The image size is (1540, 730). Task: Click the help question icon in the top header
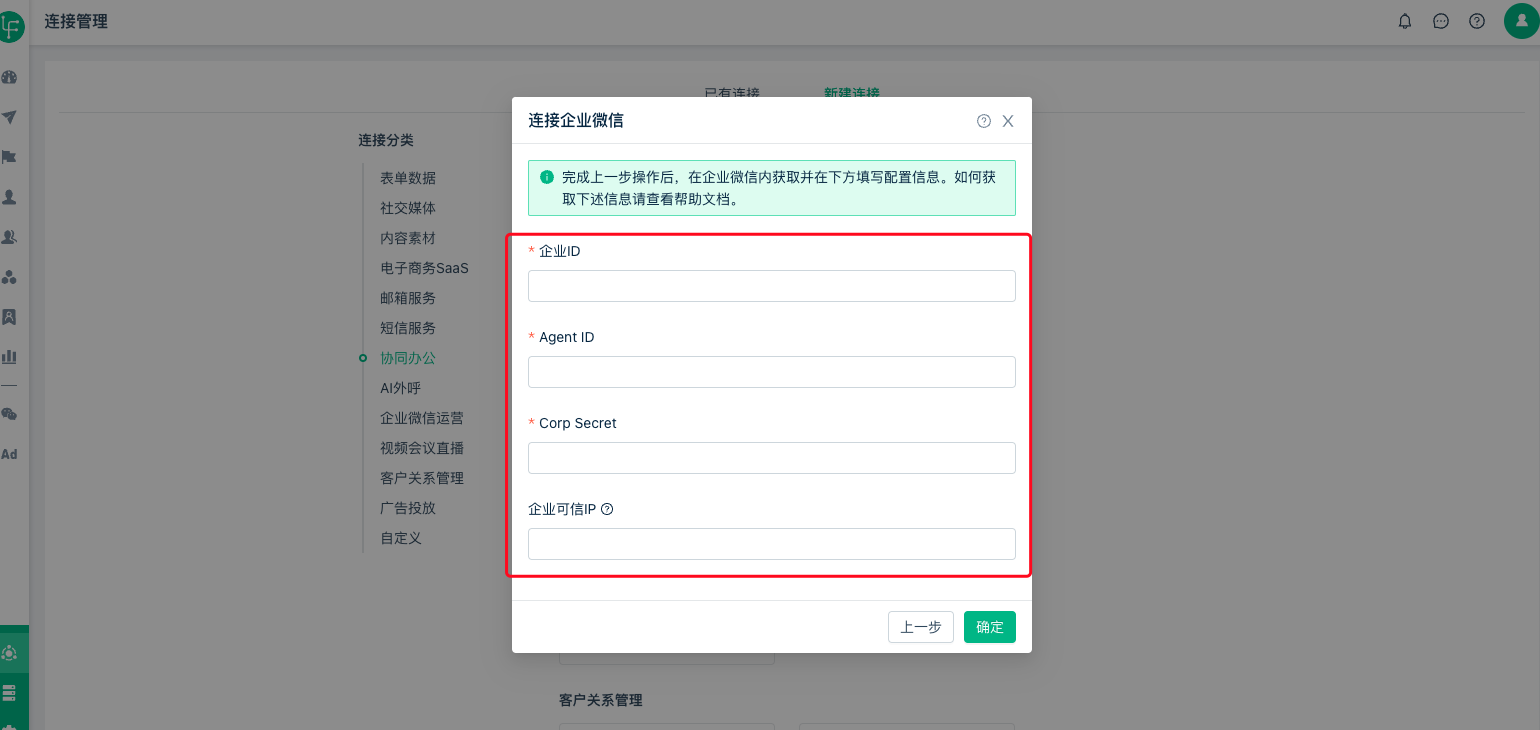[x=1477, y=21]
